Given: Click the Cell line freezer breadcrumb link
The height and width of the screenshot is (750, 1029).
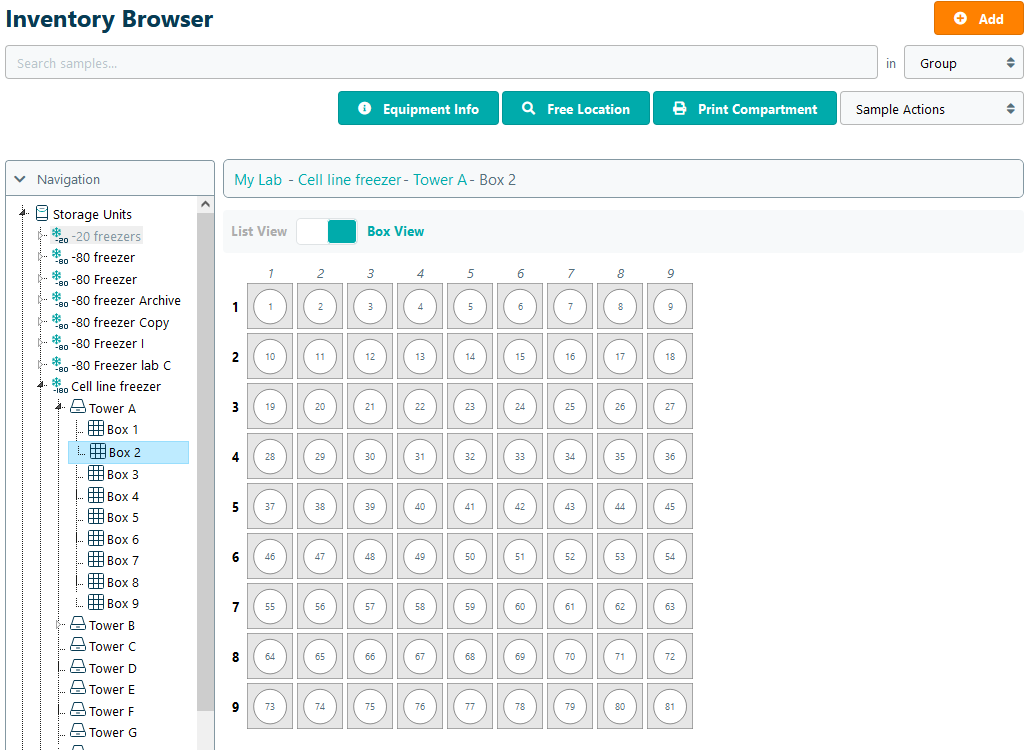Looking at the screenshot, I should point(350,180).
